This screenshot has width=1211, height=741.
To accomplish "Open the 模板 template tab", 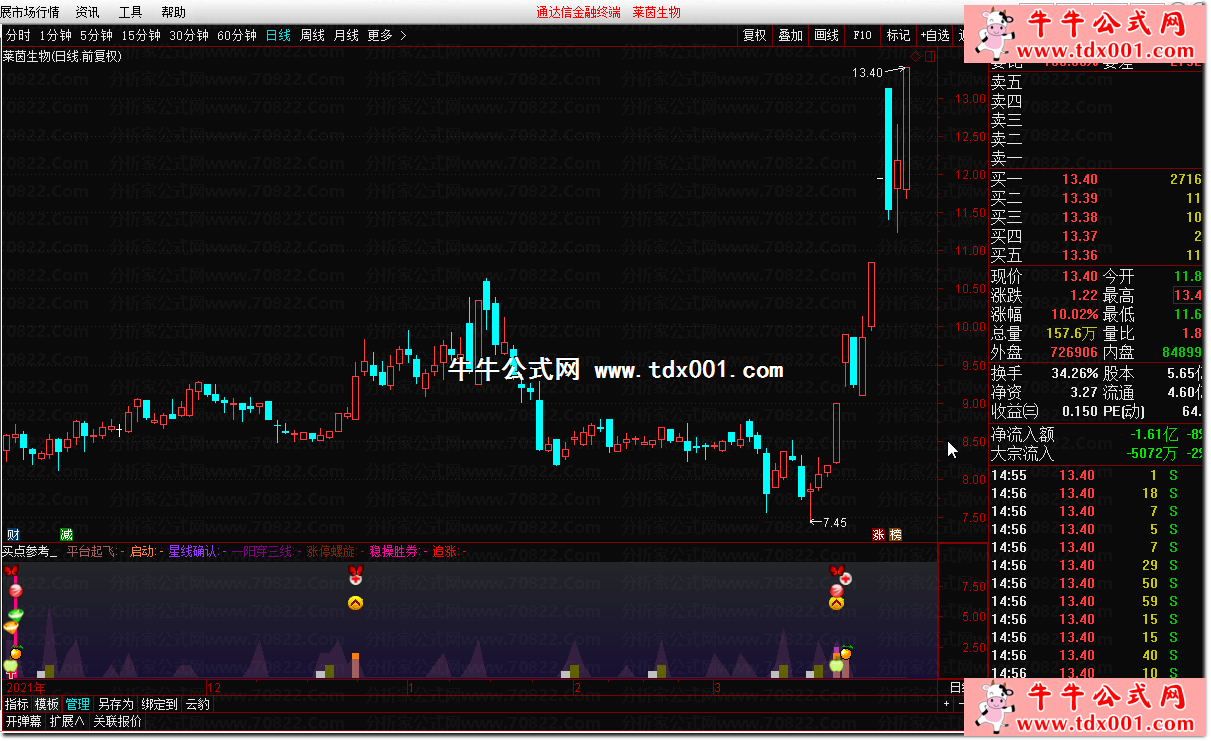I will click(x=47, y=704).
